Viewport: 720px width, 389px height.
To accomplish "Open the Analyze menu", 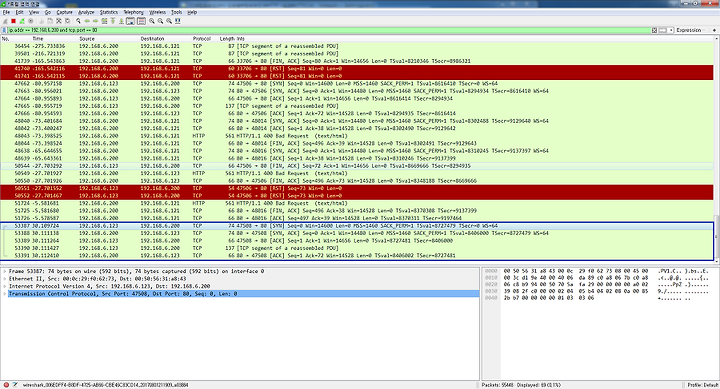I will pos(86,12).
